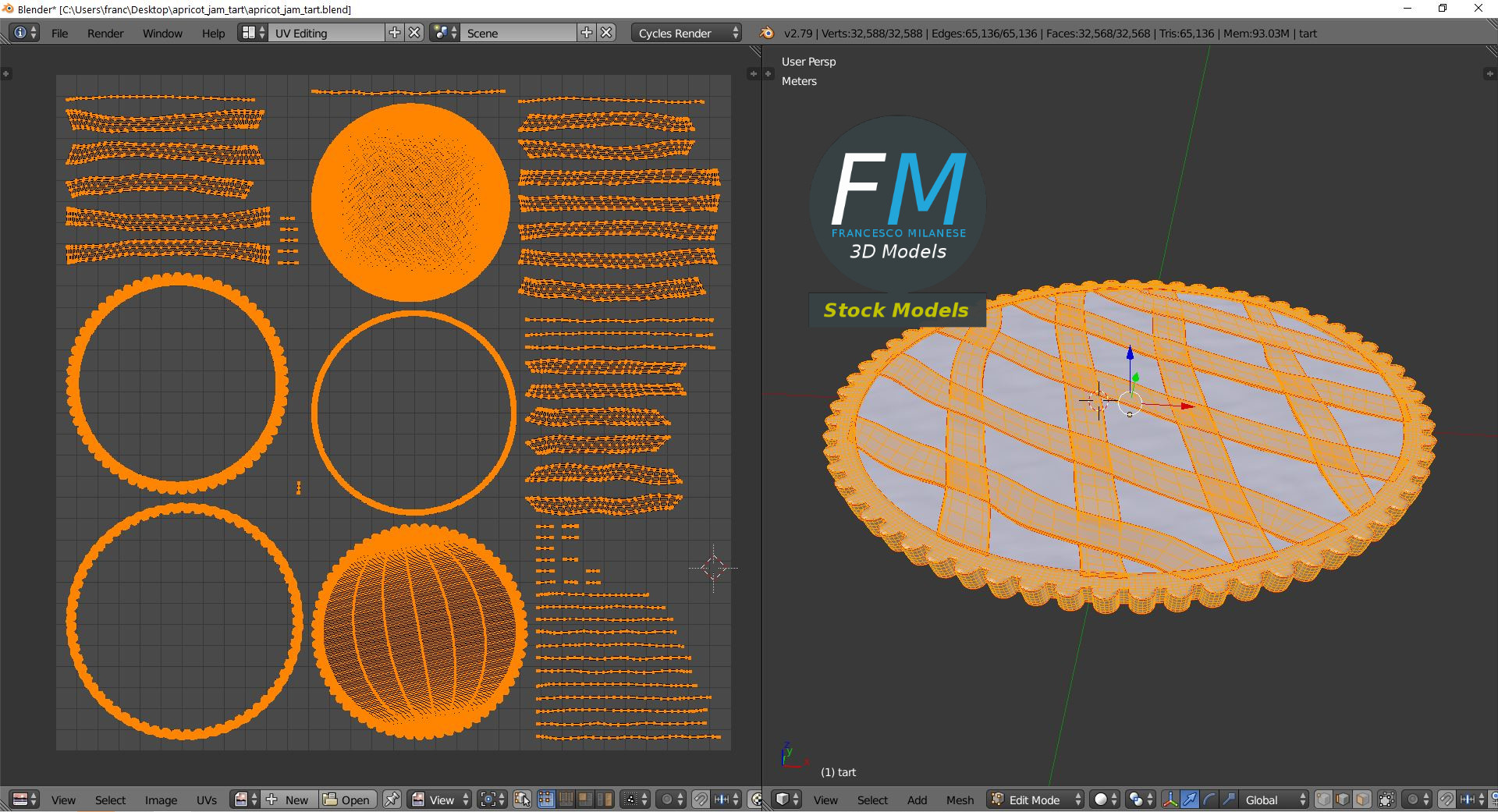The width and height of the screenshot is (1498, 812).
Task: Open the 3D view editor type selector
Action: pyautogui.click(x=786, y=800)
